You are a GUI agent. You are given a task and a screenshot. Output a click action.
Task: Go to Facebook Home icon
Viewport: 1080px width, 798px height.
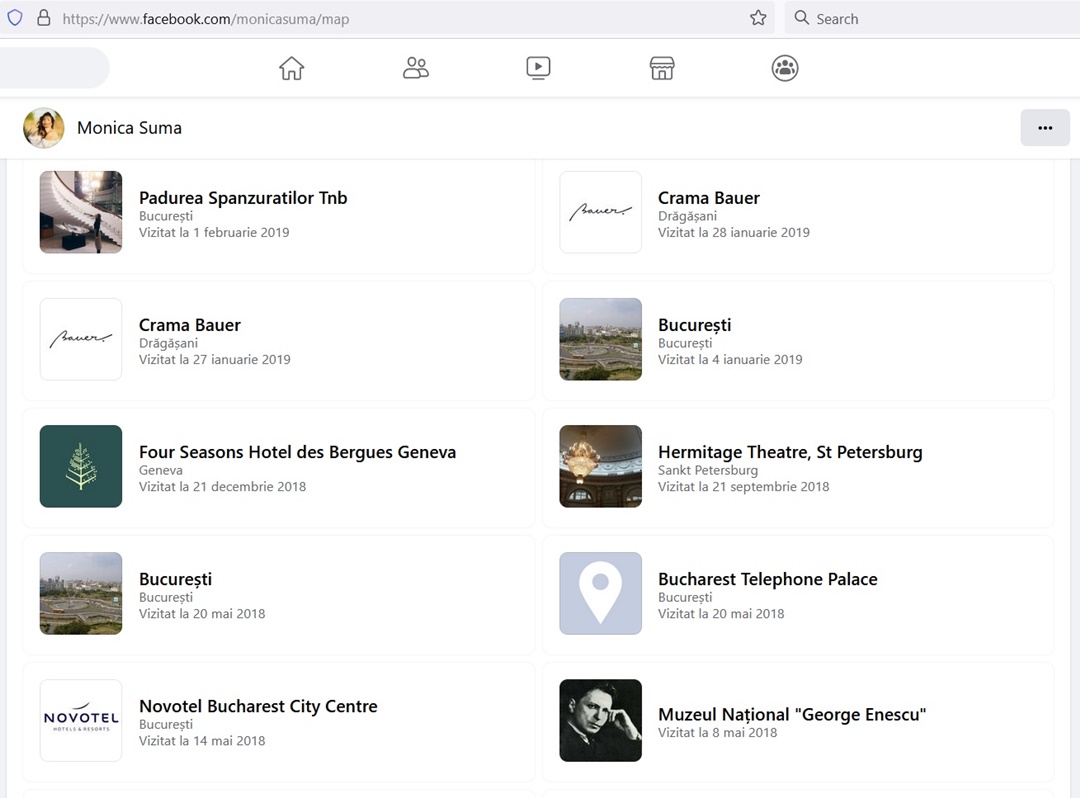pos(291,68)
